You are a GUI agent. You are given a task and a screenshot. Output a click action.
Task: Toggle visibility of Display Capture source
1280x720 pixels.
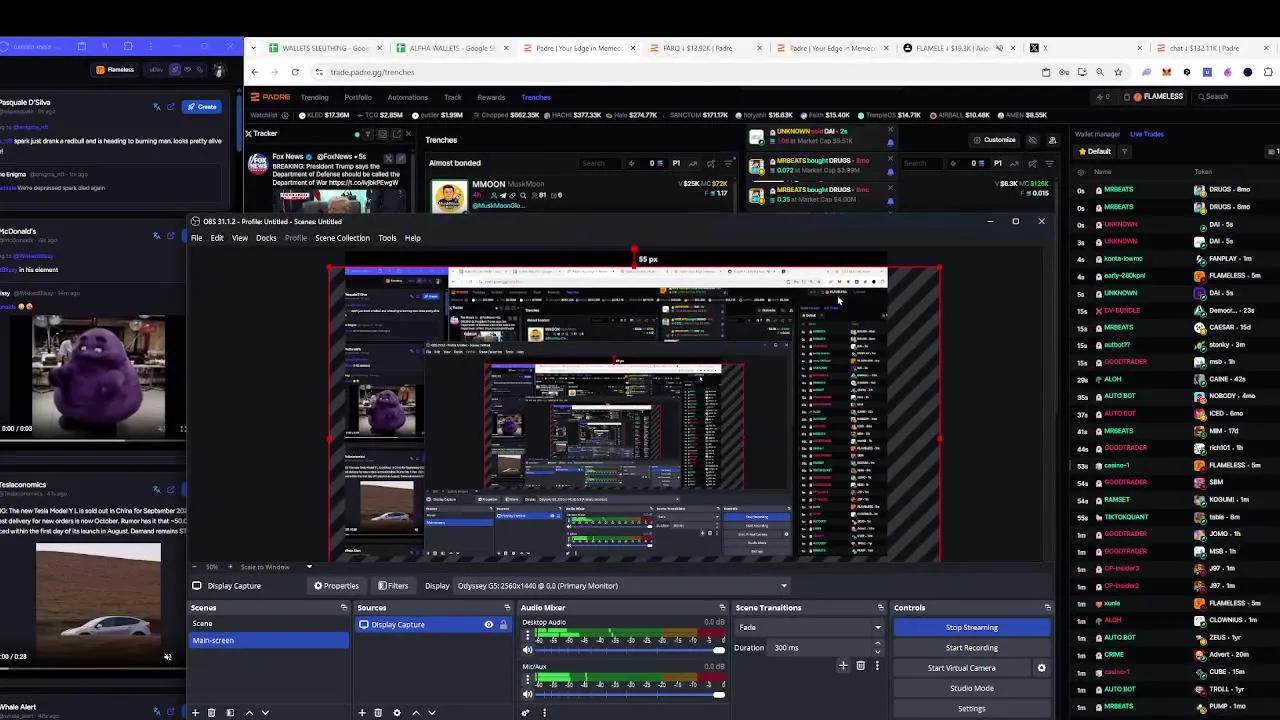pos(489,625)
